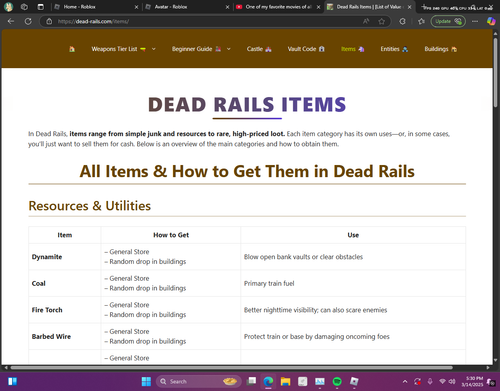The width and height of the screenshot is (500, 391).
Task: Open the Windows Start menu
Action: (x=146, y=381)
